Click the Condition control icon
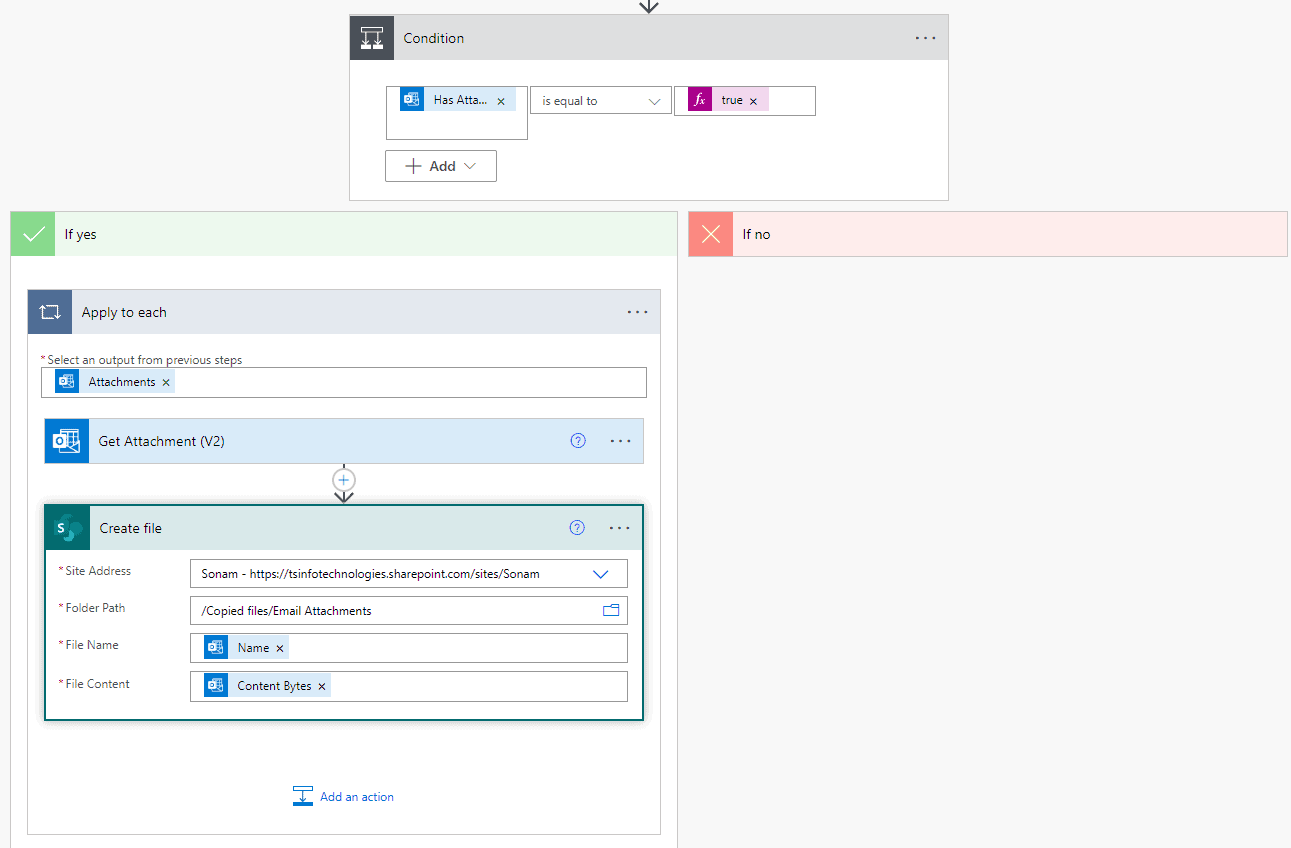Screen dimensions: 1291x848 tap(371, 38)
